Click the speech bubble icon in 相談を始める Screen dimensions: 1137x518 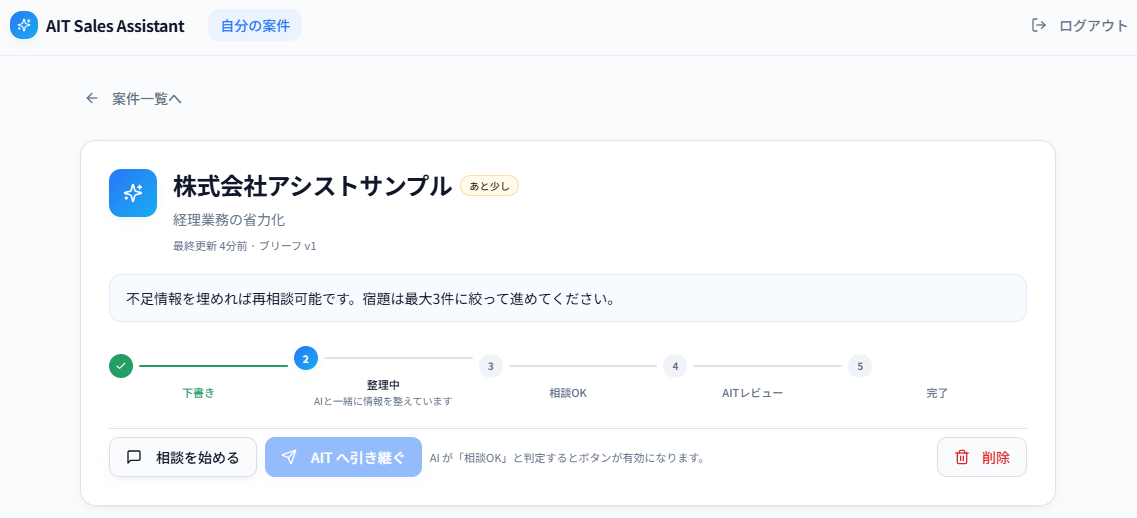[134, 457]
